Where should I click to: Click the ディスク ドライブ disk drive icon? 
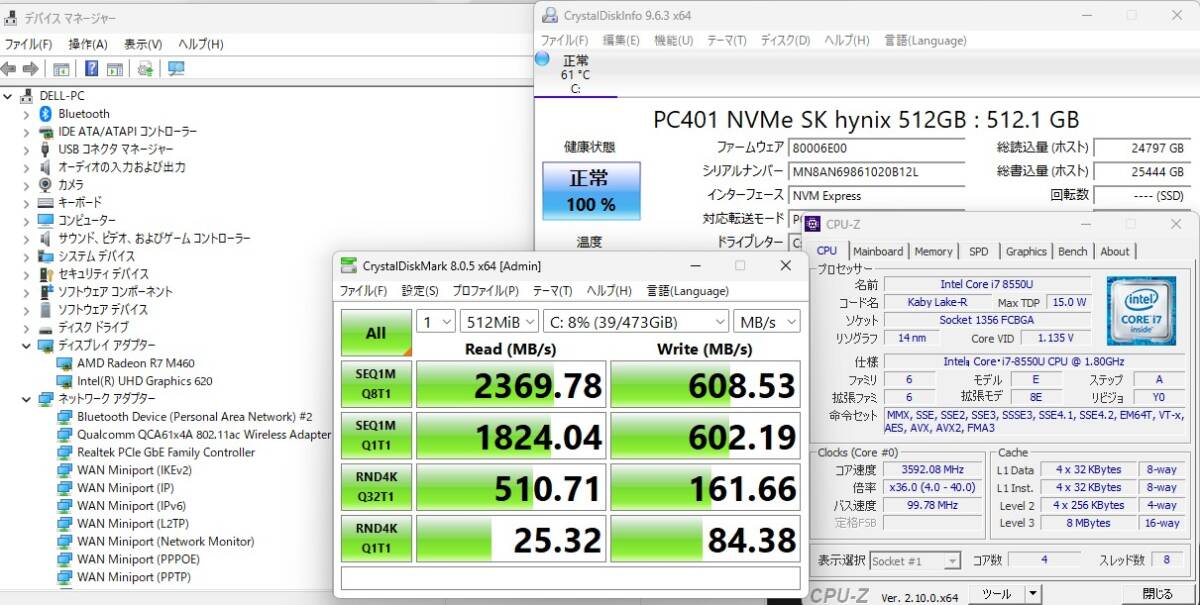[x=45, y=327]
